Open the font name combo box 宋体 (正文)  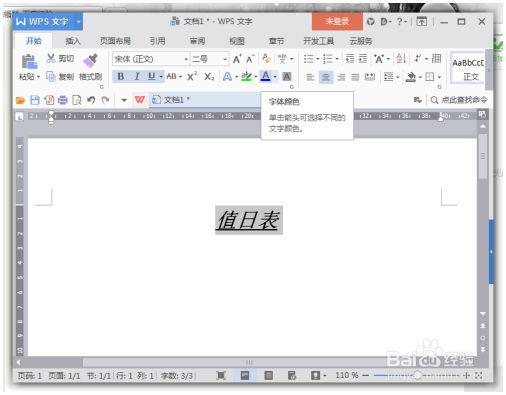tap(151, 59)
